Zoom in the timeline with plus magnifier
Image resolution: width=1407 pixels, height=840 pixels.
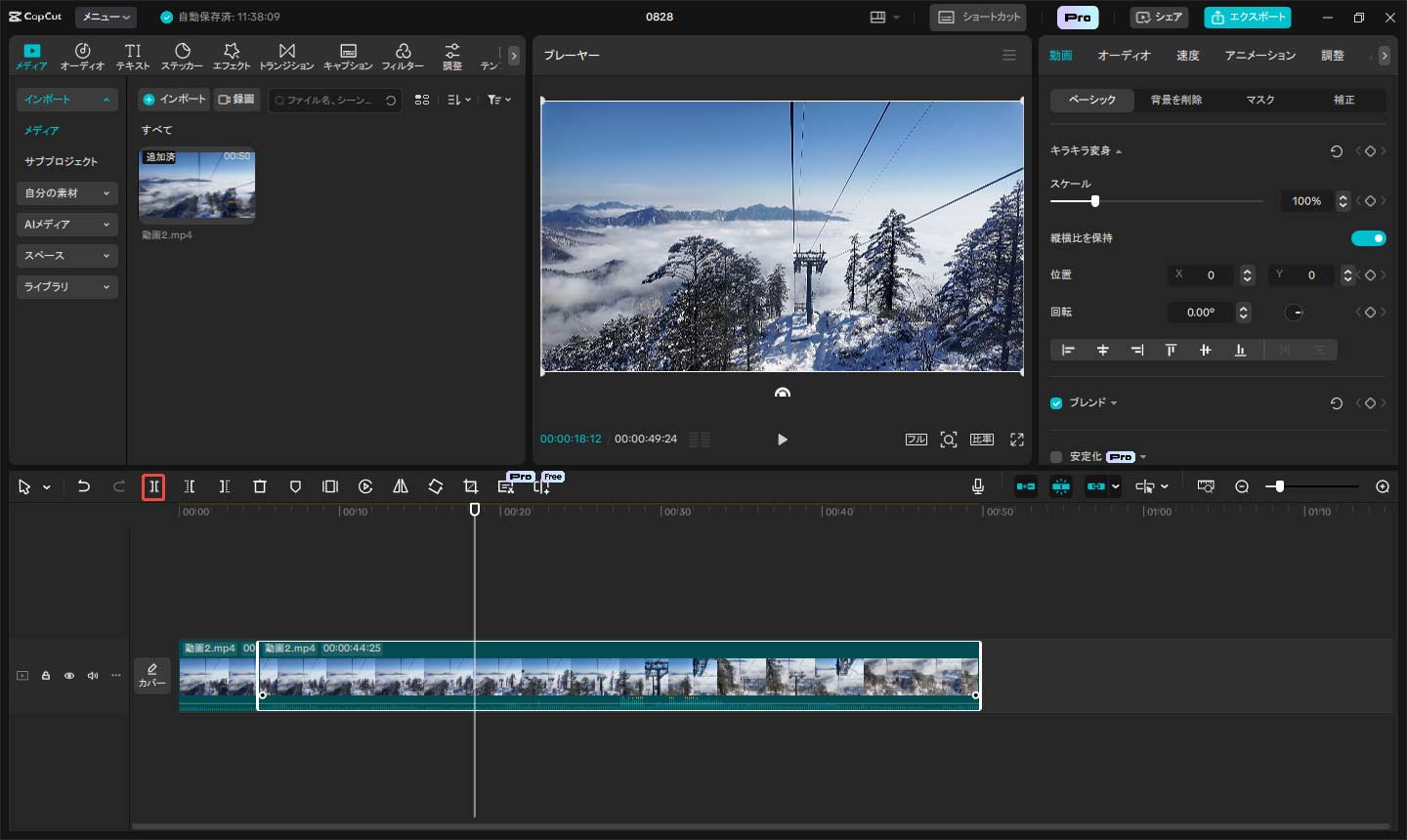tap(1383, 486)
